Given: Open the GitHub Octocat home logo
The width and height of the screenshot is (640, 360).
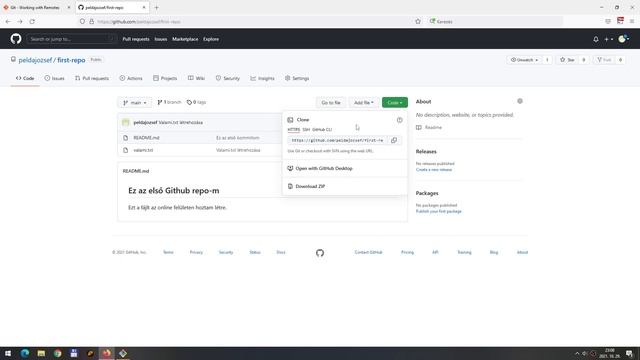Looking at the screenshot, I should click(x=16, y=39).
